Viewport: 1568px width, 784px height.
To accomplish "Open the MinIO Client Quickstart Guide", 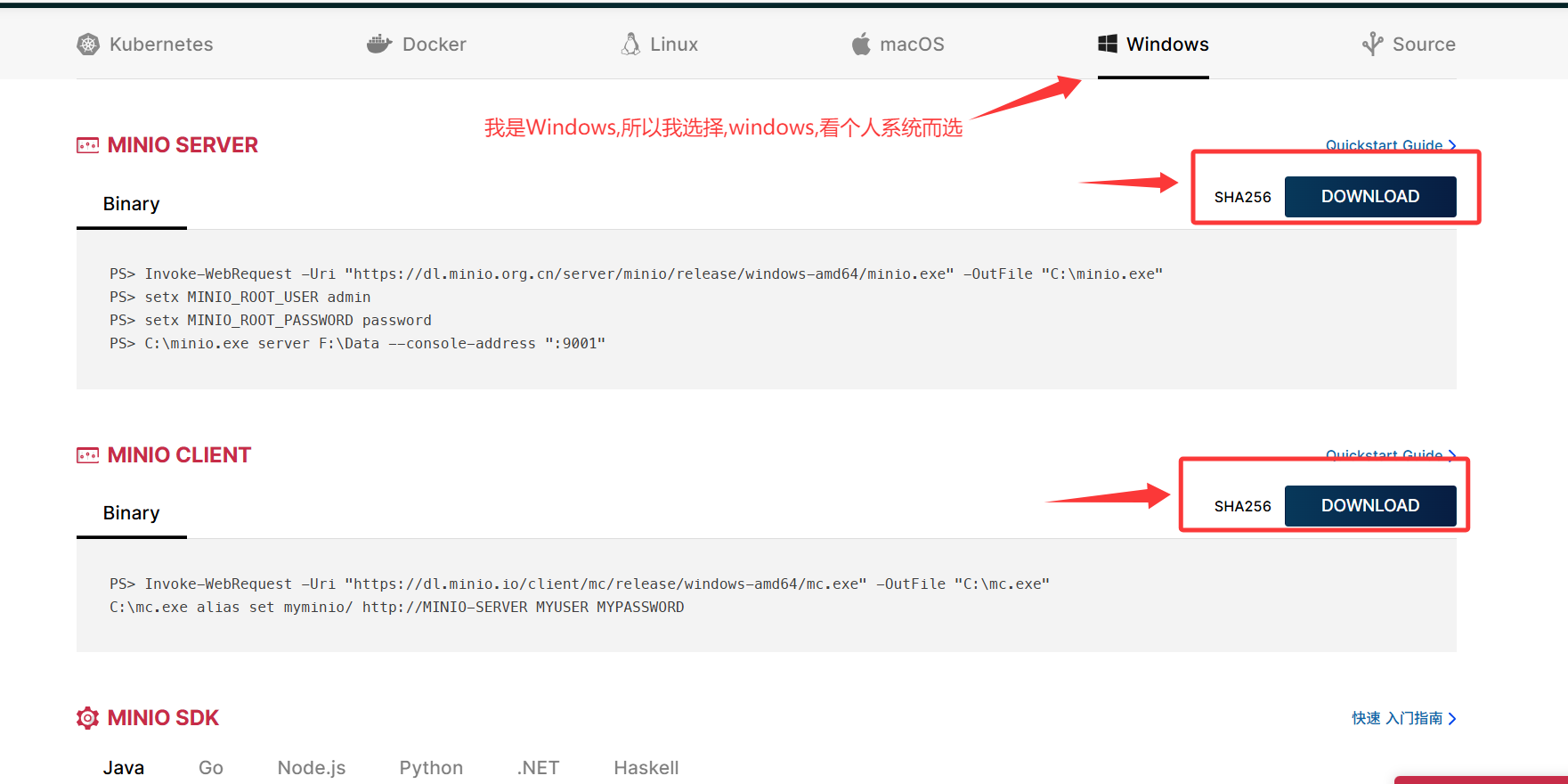I will 1391,454.
